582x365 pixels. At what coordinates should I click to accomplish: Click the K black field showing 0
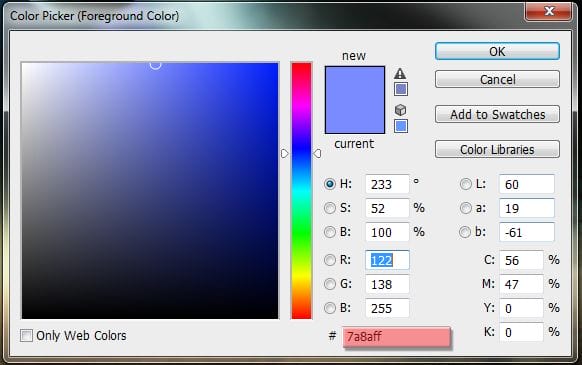click(x=521, y=332)
